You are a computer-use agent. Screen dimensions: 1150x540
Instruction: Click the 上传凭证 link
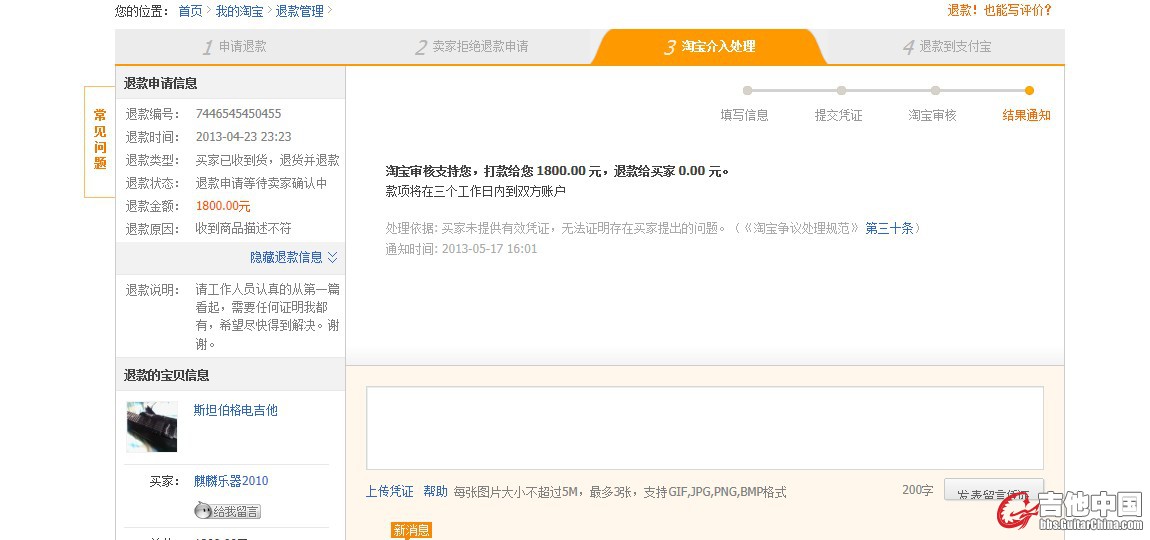click(x=389, y=492)
